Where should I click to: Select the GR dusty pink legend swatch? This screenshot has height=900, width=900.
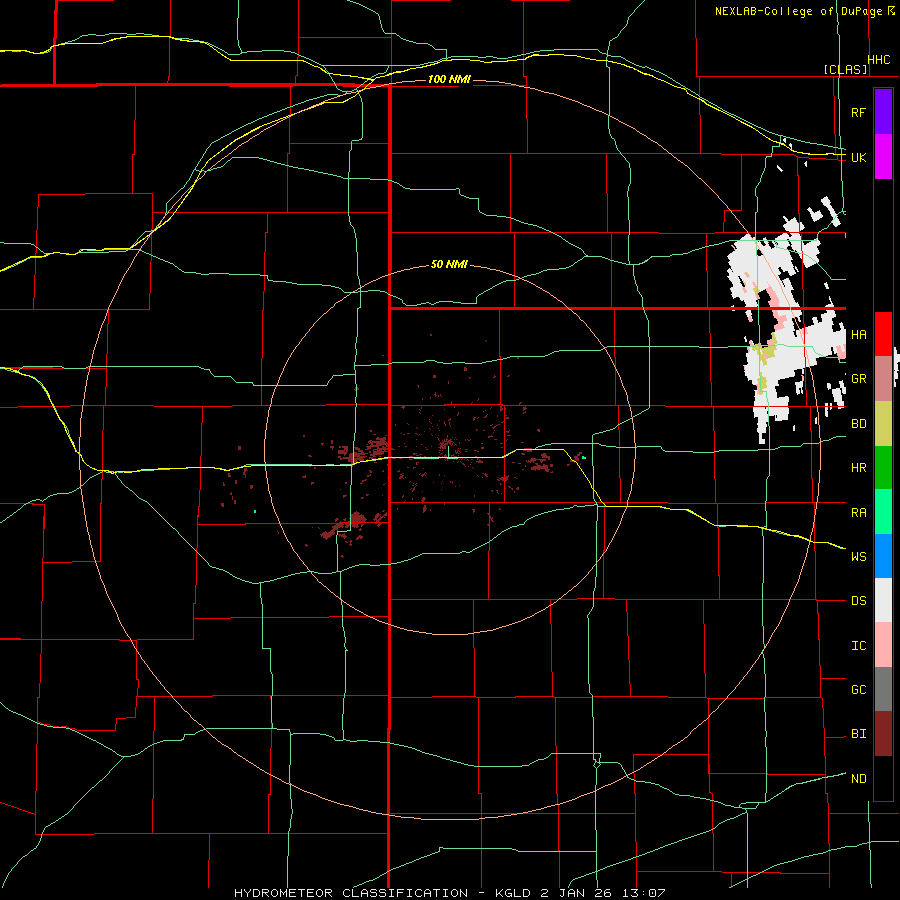click(x=883, y=379)
